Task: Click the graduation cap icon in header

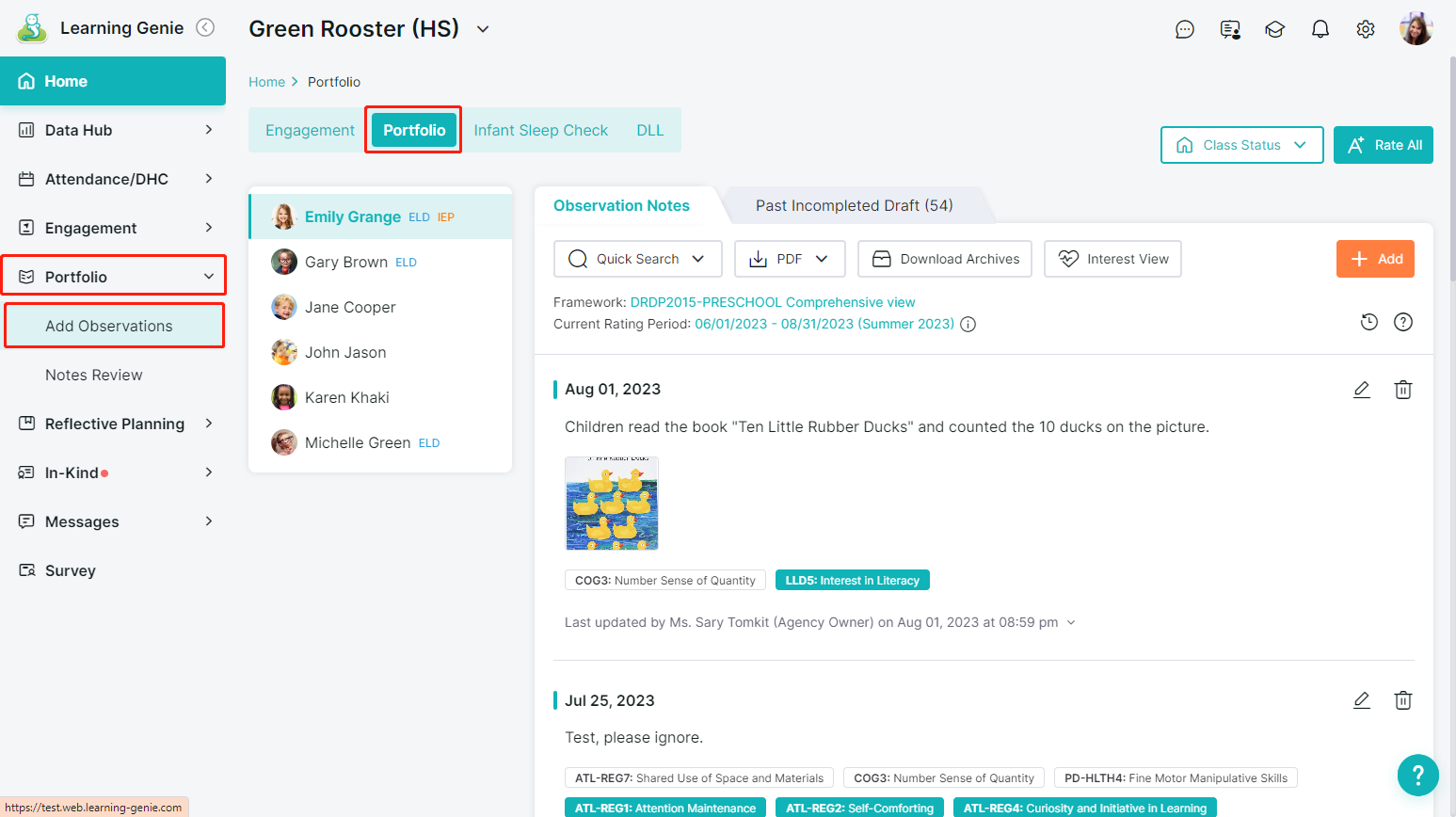Action: [x=1274, y=29]
